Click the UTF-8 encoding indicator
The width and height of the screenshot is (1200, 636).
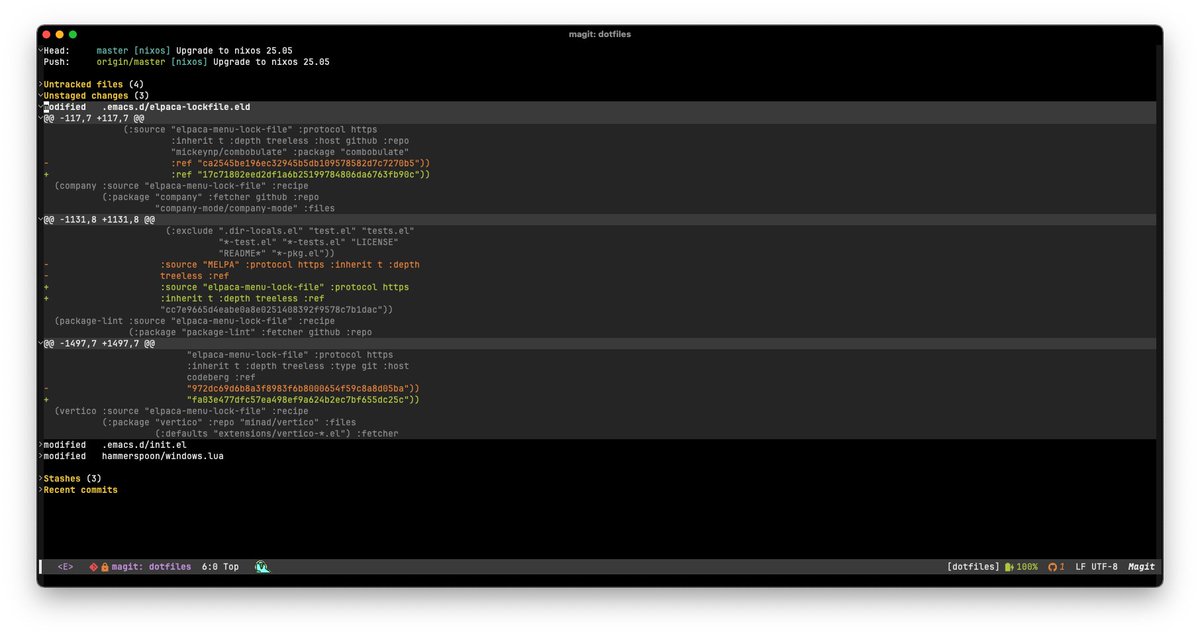[1104, 567]
